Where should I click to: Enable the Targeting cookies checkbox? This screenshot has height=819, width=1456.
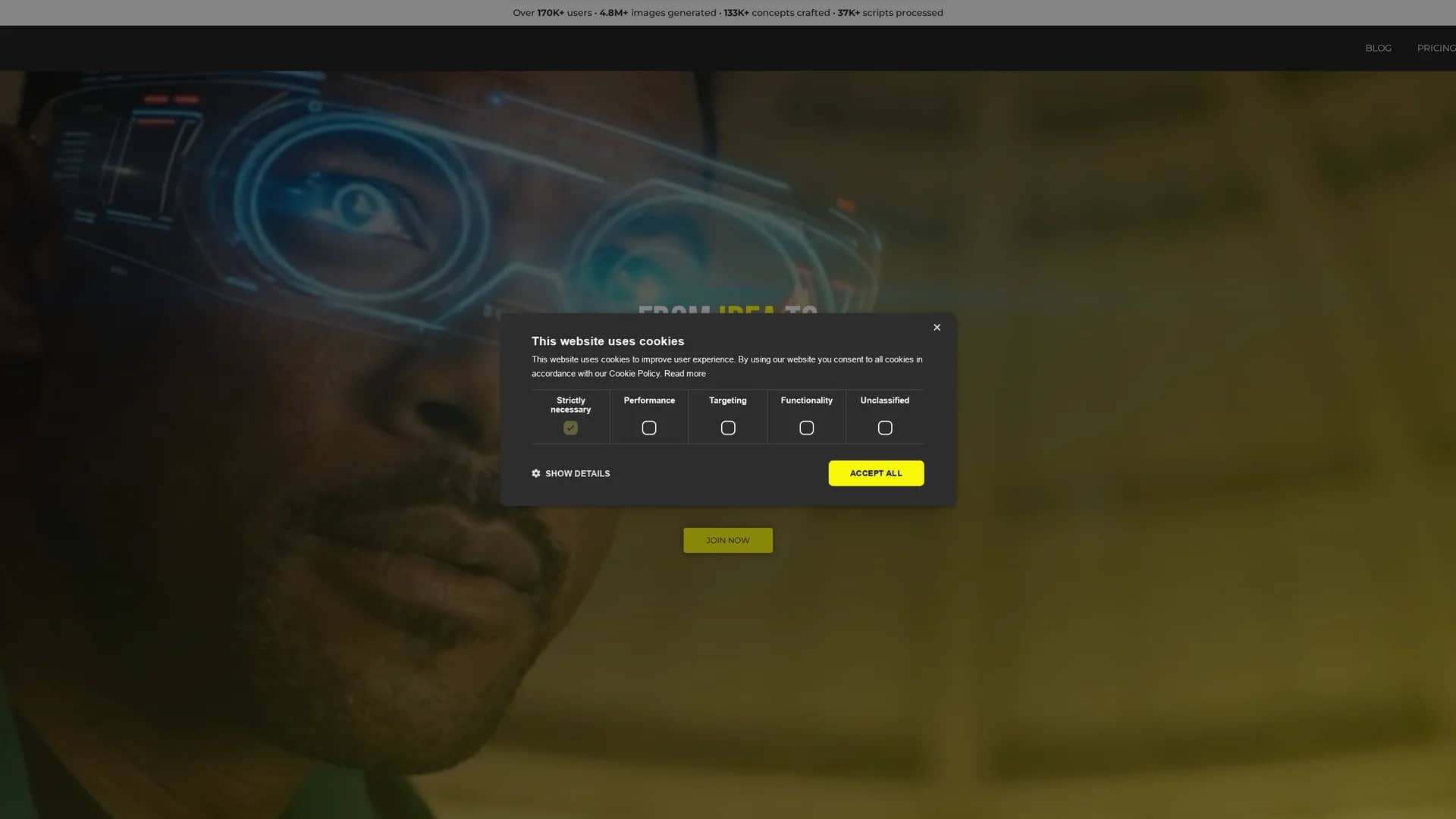[x=728, y=428]
